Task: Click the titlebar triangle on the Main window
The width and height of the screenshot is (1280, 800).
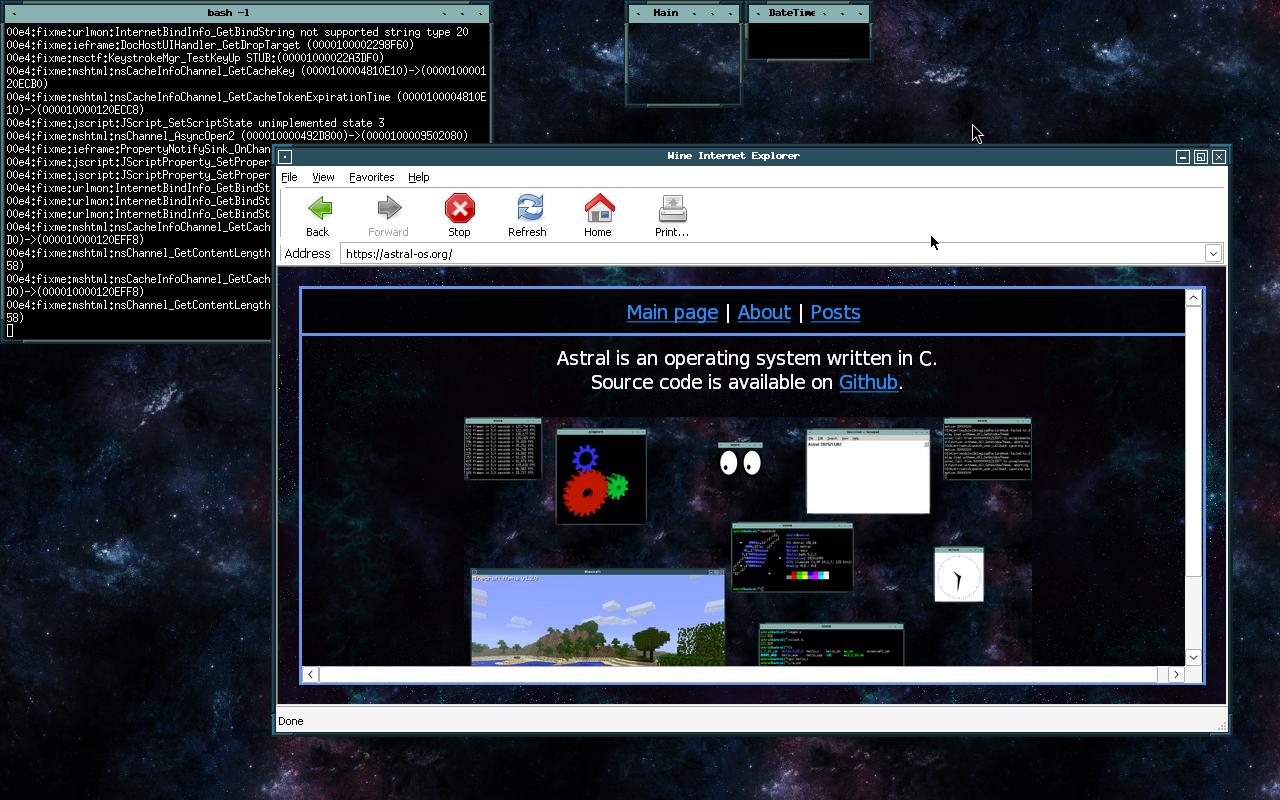Action: coord(638,13)
